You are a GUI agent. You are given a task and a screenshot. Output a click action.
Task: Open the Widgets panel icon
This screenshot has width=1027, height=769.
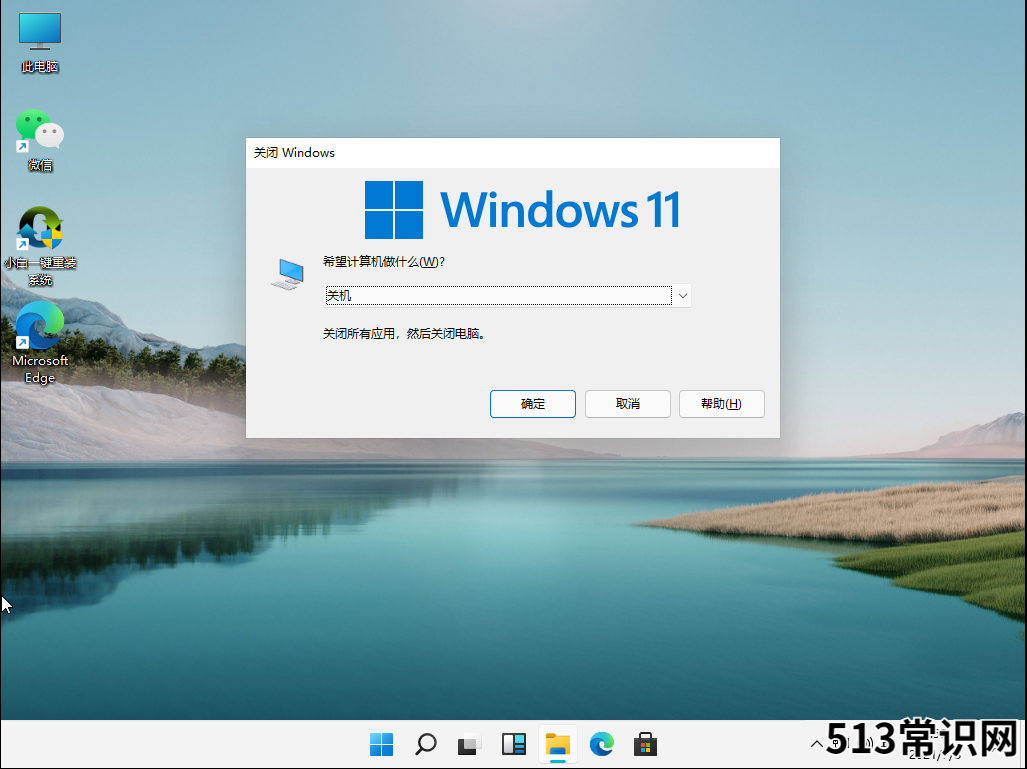(x=513, y=744)
